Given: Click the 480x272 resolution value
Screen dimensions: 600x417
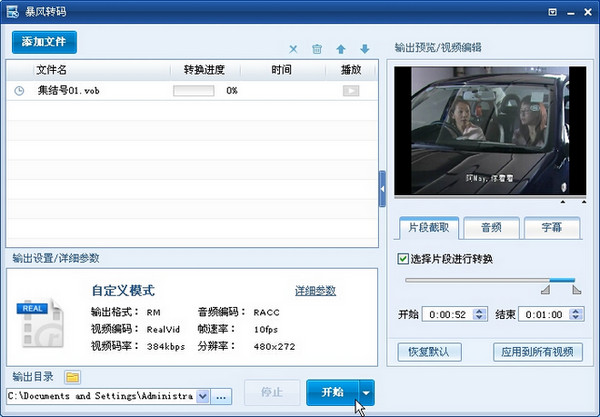Looking at the screenshot, I should 274,347.
